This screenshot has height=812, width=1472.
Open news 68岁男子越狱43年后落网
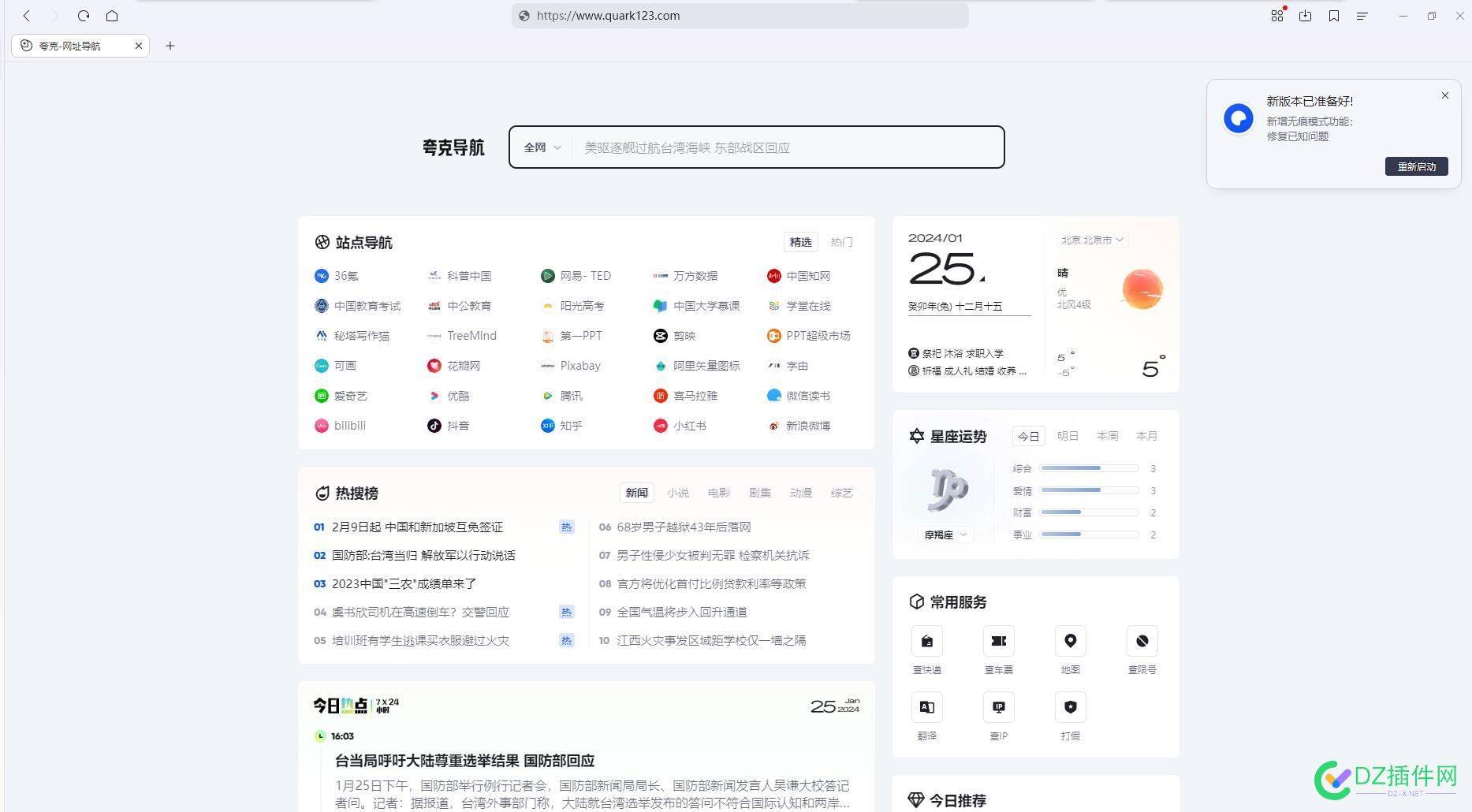click(x=684, y=527)
